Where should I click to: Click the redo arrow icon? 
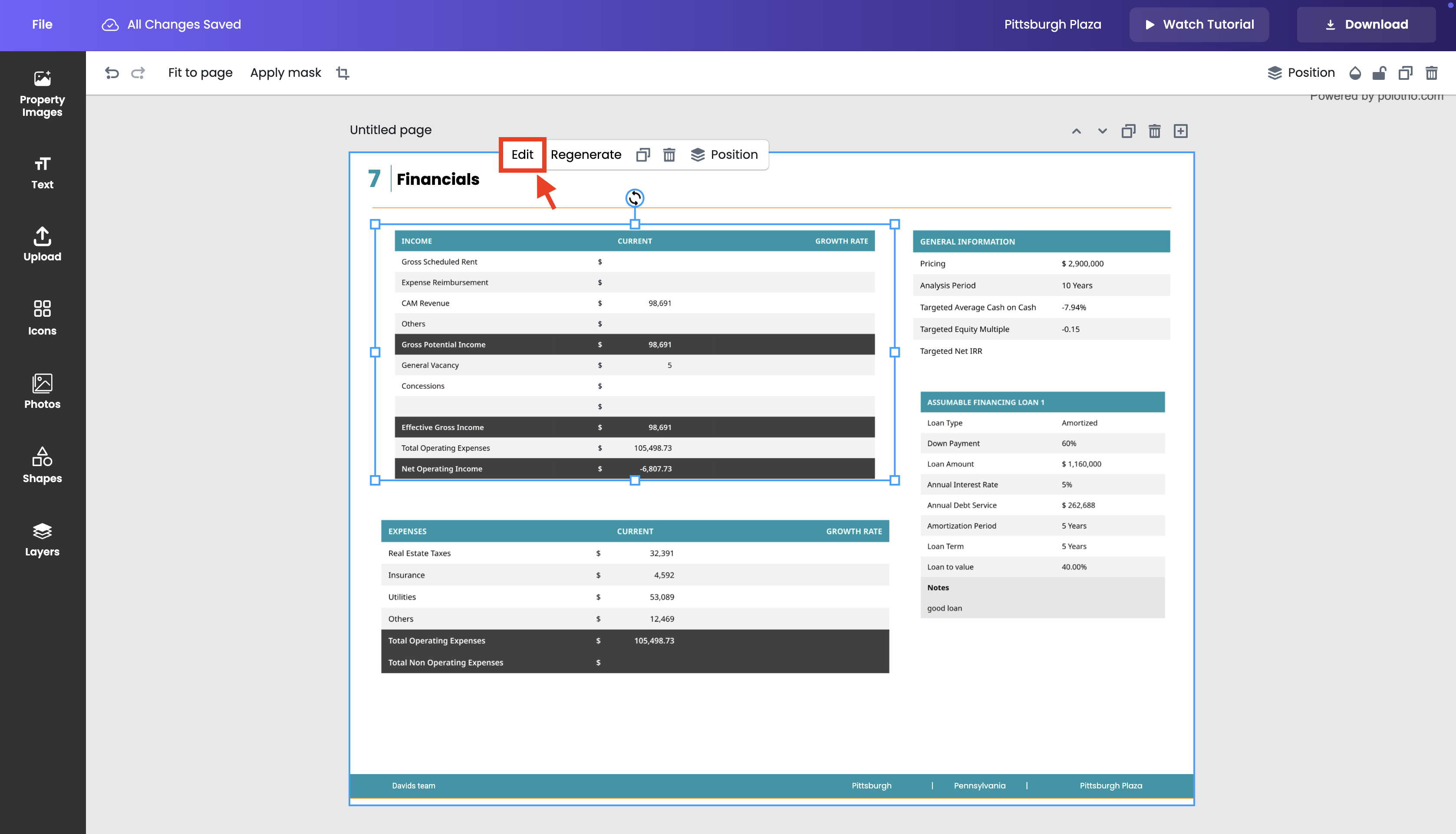(138, 73)
